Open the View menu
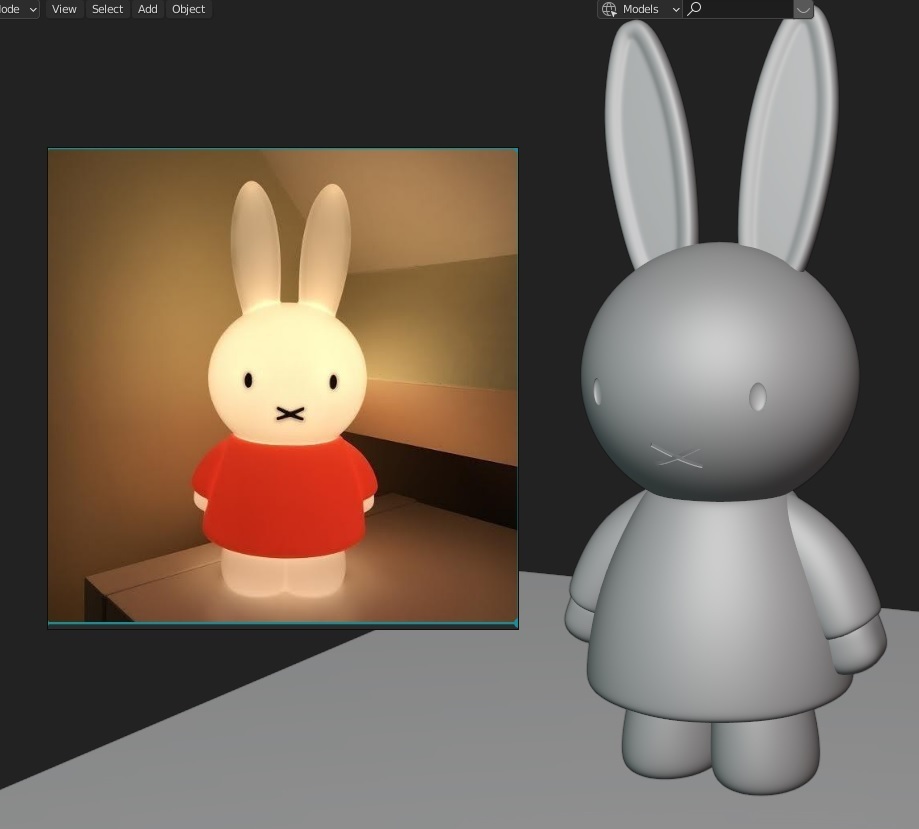 64,9
